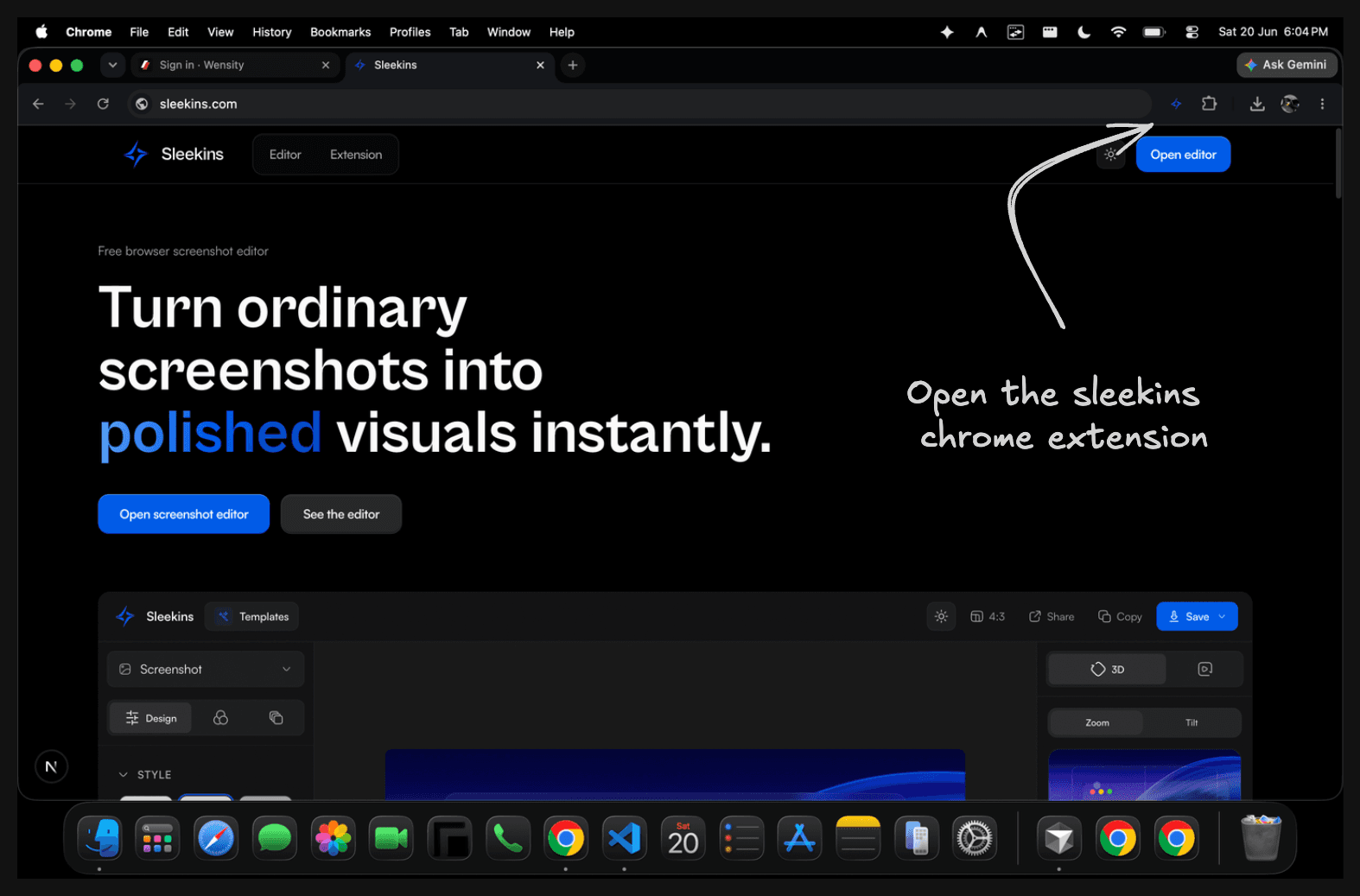Click the round N badge at bottom left
1360x896 pixels.
(x=51, y=766)
